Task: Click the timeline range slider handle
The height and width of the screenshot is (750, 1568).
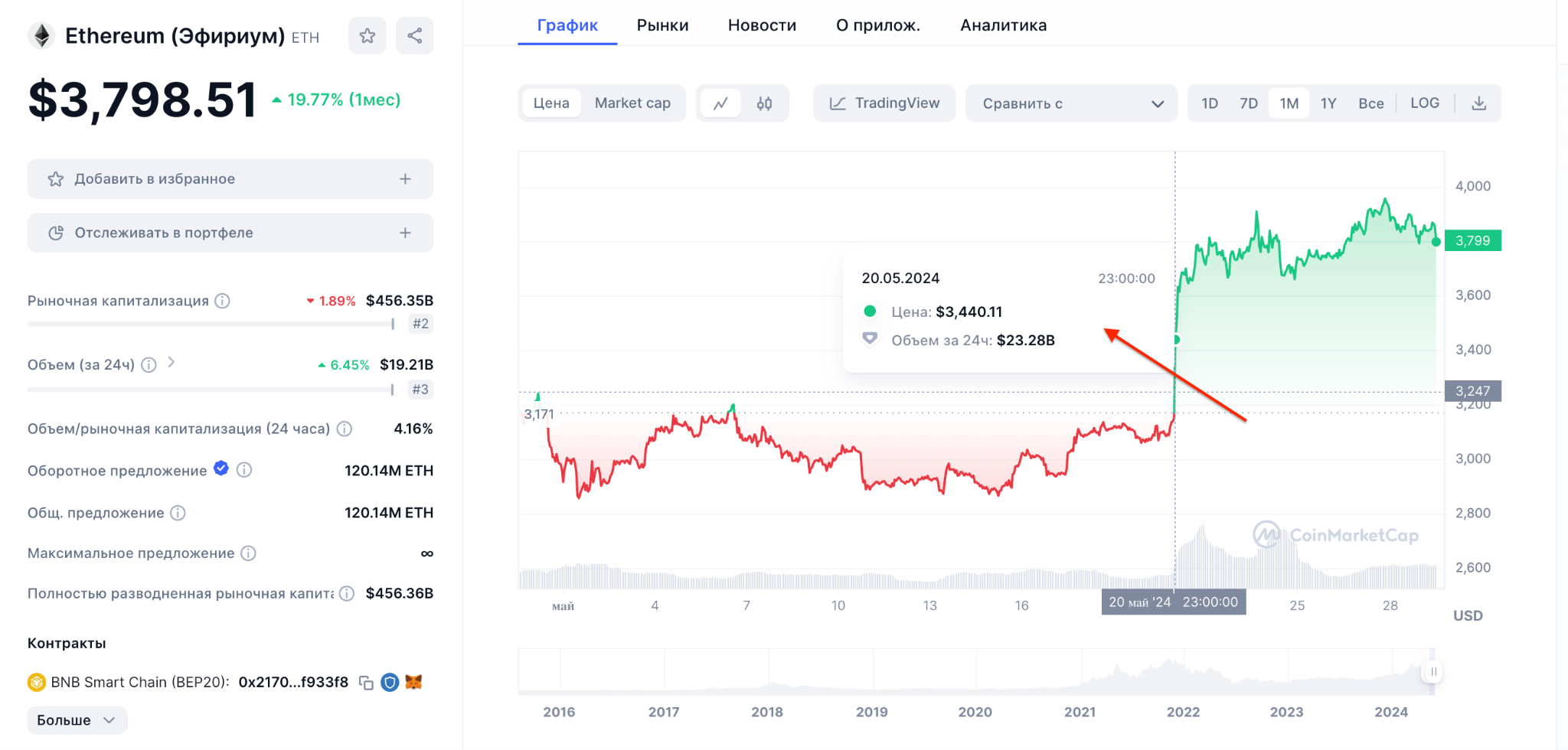Action: (1433, 672)
